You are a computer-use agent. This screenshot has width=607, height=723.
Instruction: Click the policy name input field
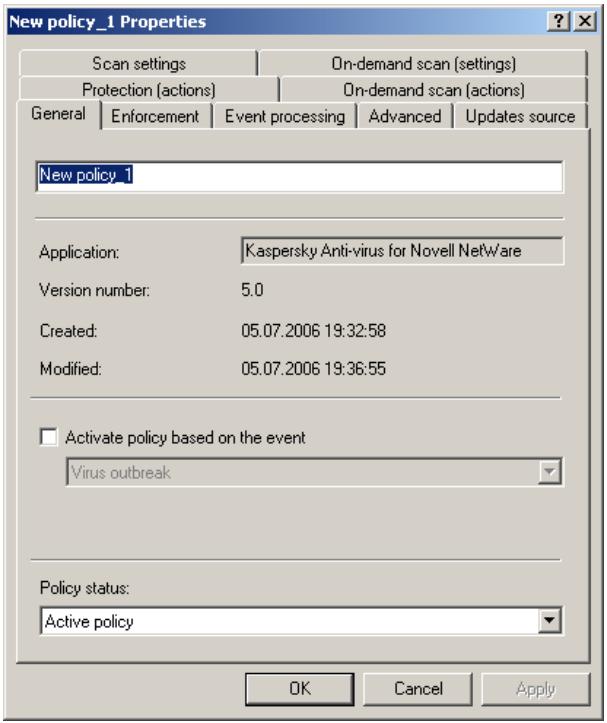pos(299,176)
